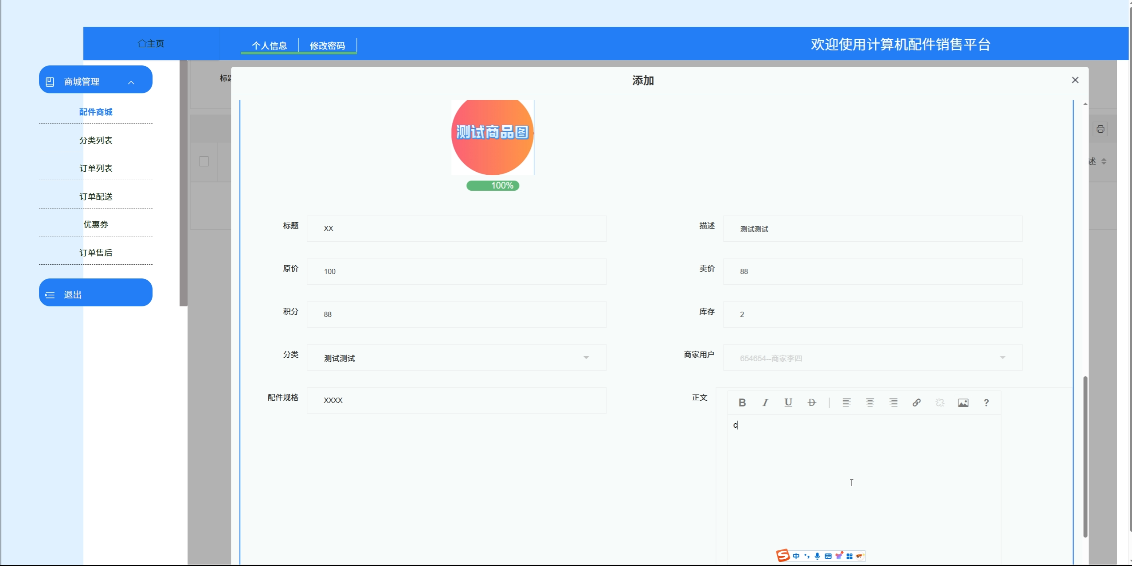Click the Sogou input method logo

point(783,556)
